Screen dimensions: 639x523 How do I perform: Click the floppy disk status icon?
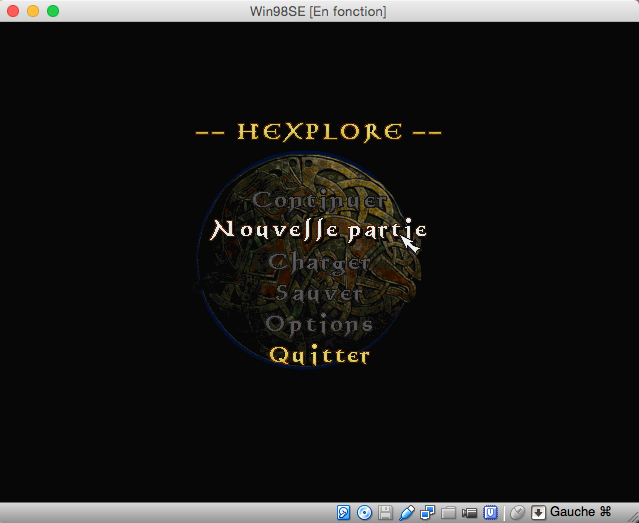pyautogui.click(x=385, y=512)
